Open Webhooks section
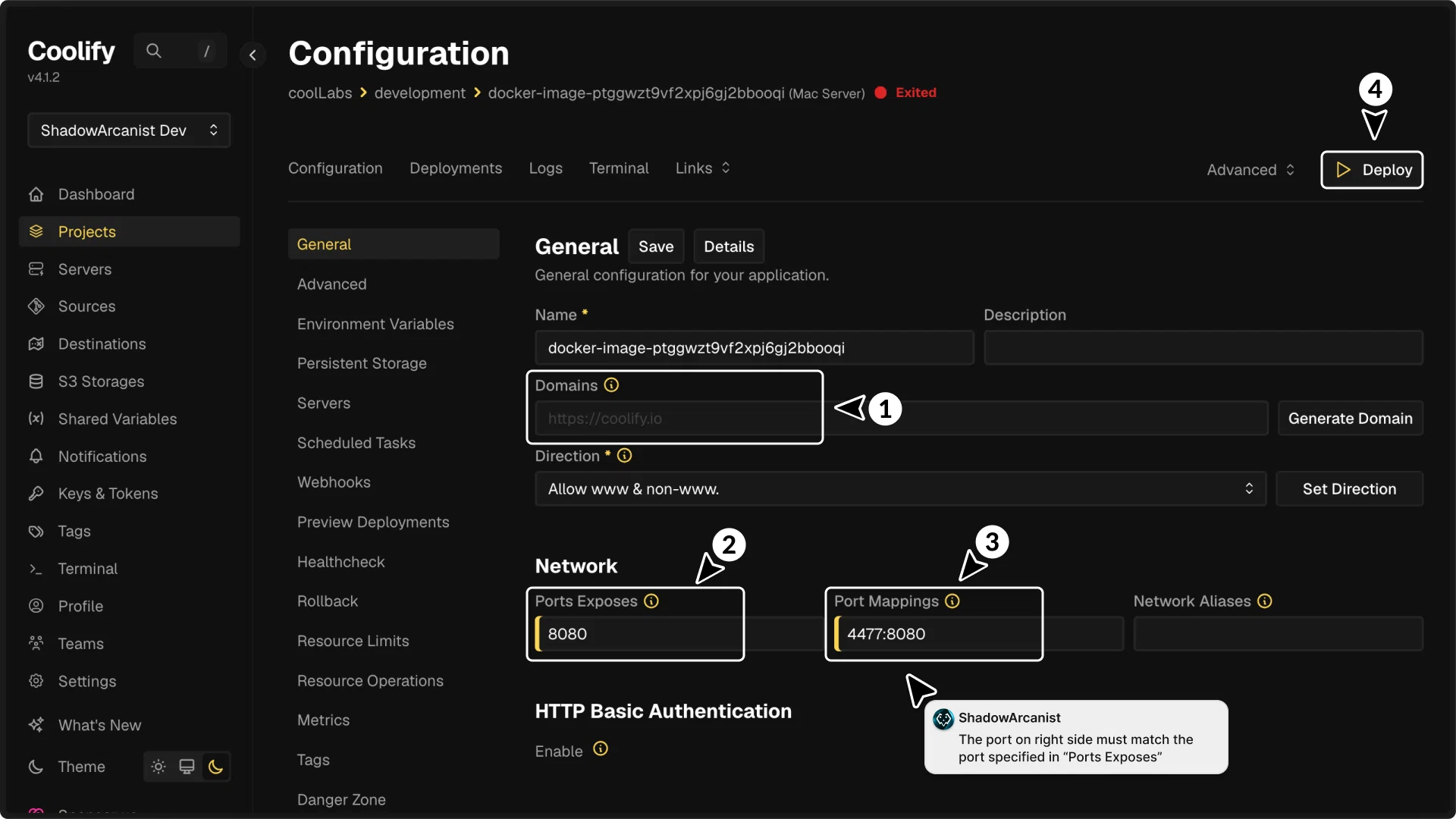Viewport: 1456px width, 819px height. pyautogui.click(x=334, y=482)
